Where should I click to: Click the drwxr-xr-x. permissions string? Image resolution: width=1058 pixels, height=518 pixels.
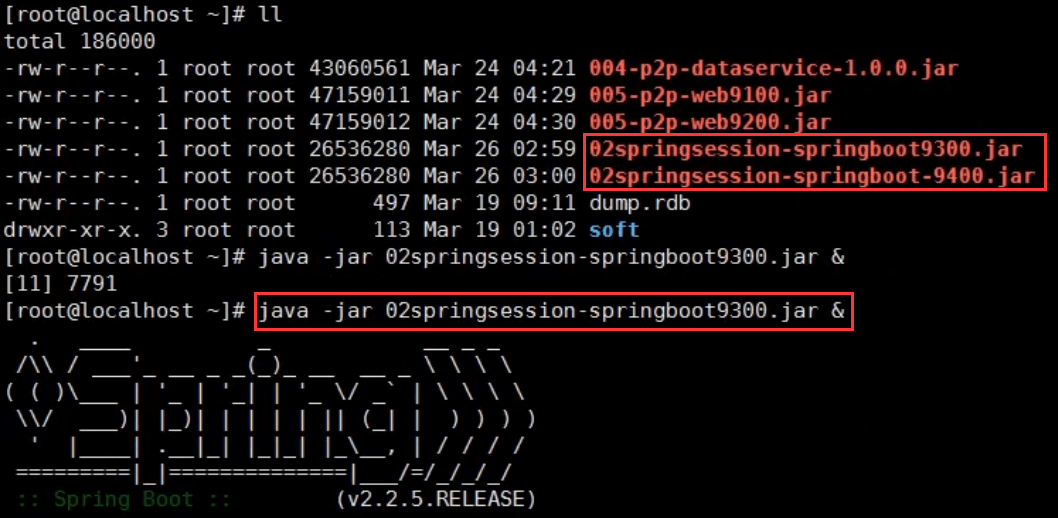tap(74, 230)
